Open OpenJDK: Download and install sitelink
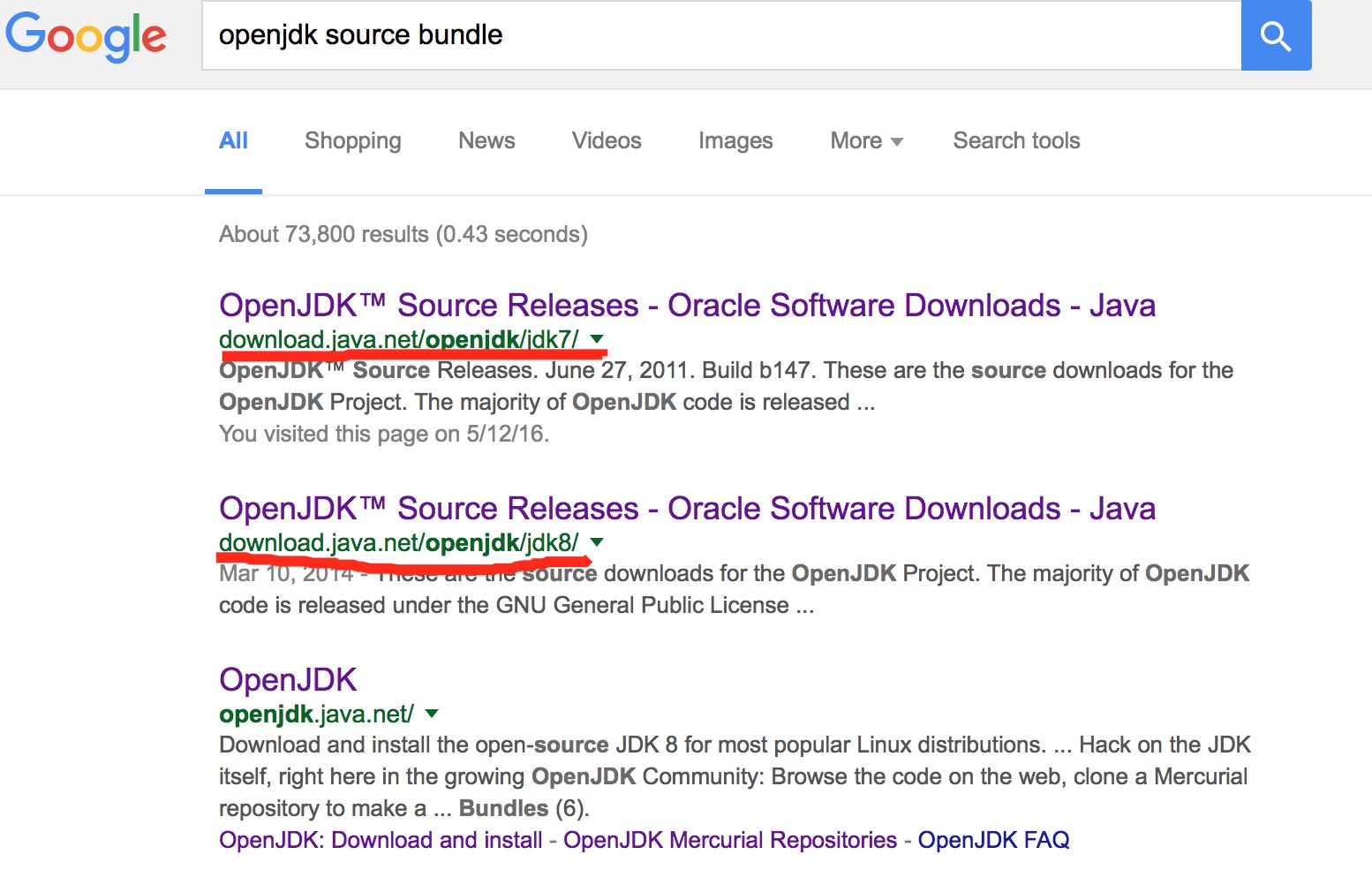 click(x=381, y=840)
